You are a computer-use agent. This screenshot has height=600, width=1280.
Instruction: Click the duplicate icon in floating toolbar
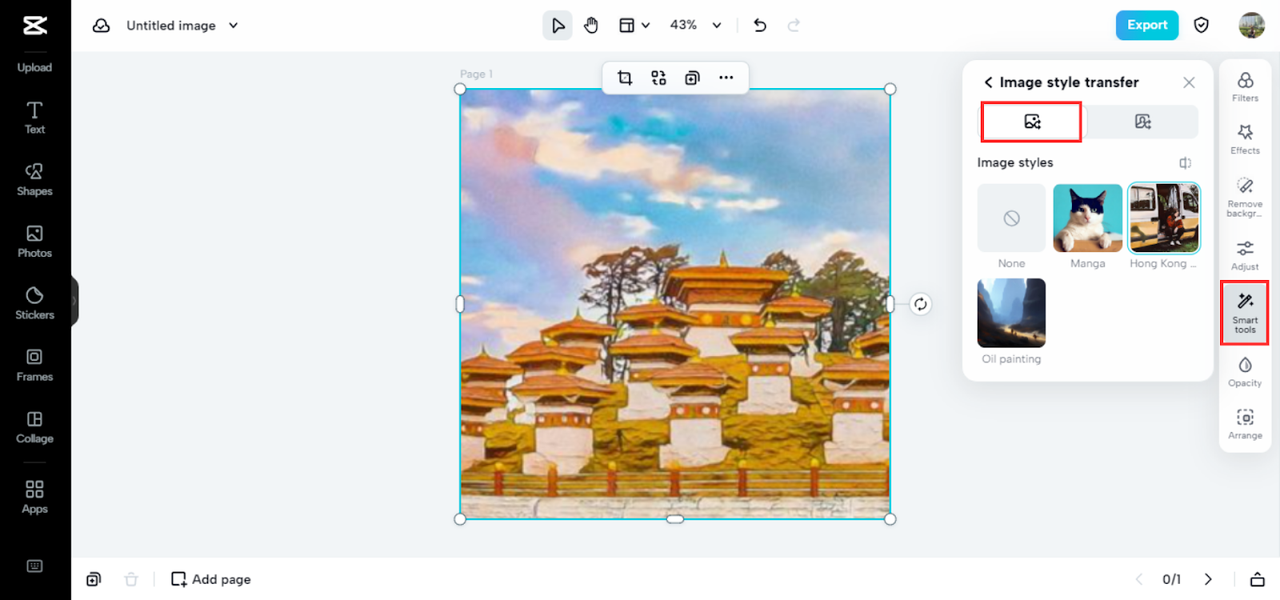(x=692, y=78)
